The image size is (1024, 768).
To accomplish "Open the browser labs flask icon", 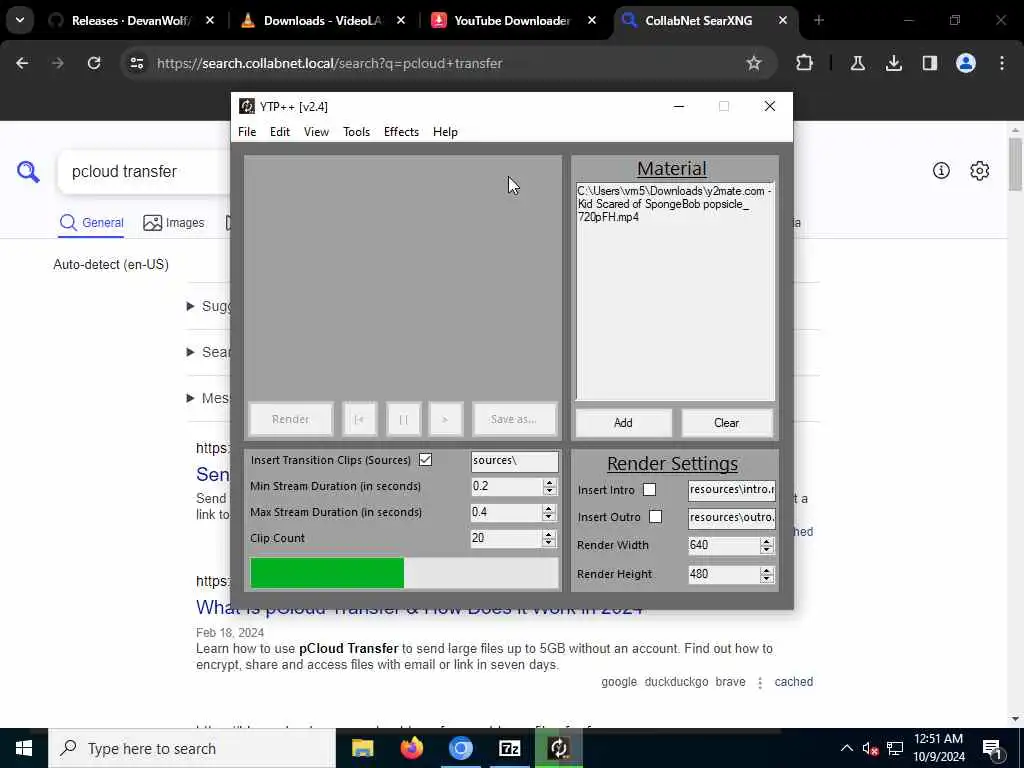I will [x=857, y=63].
